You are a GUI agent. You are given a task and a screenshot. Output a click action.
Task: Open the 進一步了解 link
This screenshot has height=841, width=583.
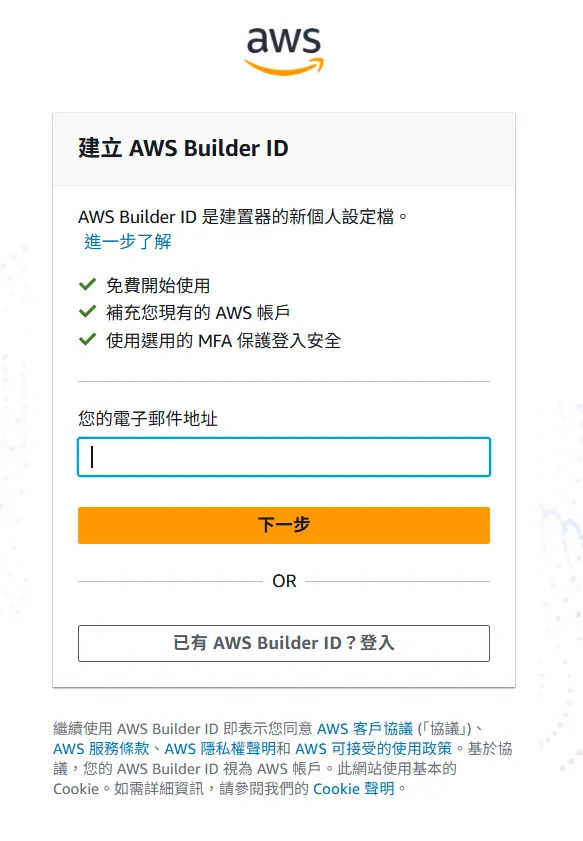(128, 242)
